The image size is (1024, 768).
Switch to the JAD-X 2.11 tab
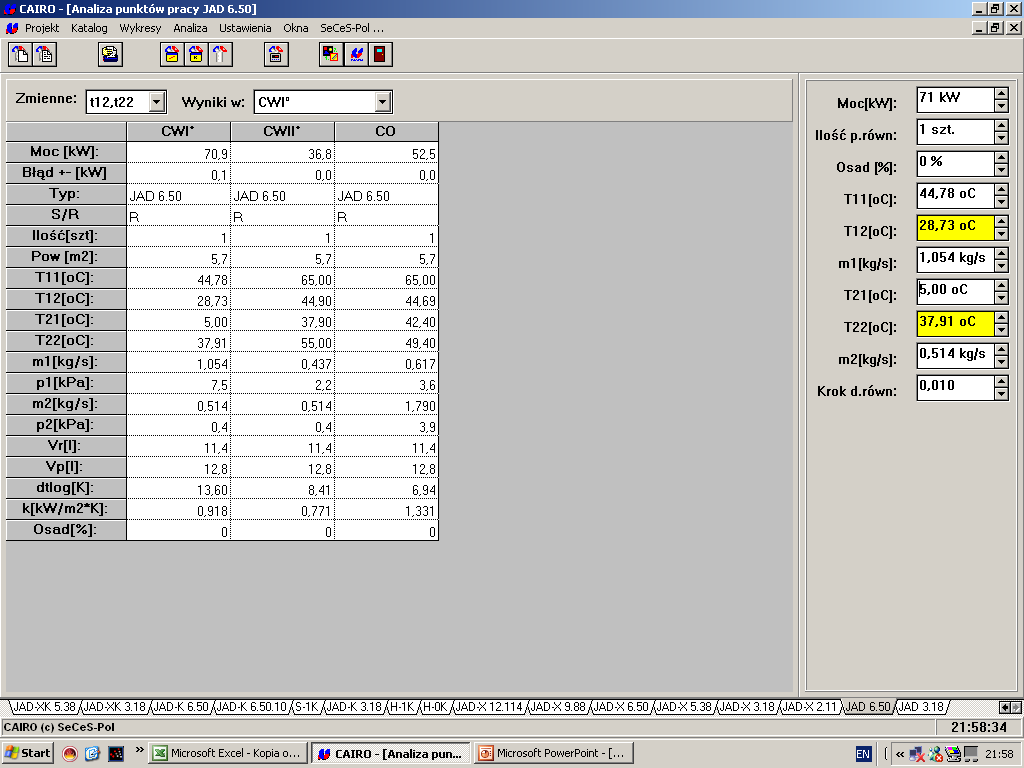[x=809, y=707]
